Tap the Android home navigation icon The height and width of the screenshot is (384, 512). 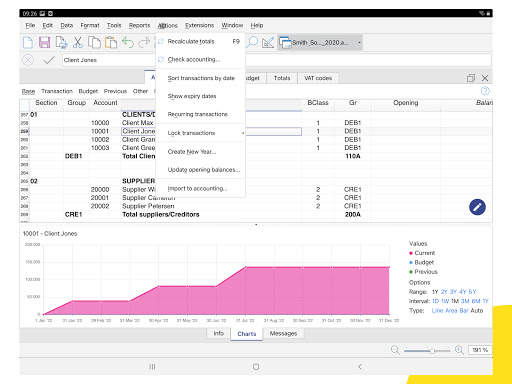tap(256, 367)
